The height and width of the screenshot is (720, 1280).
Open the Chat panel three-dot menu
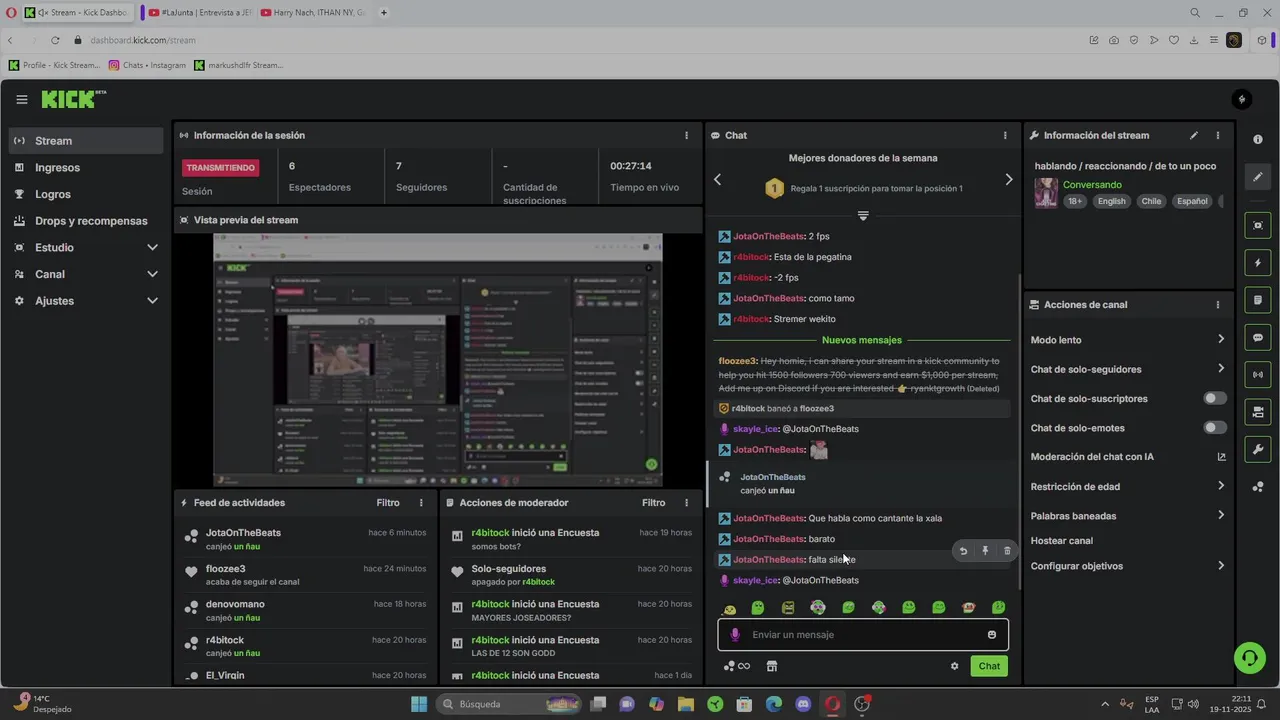tap(1005, 135)
